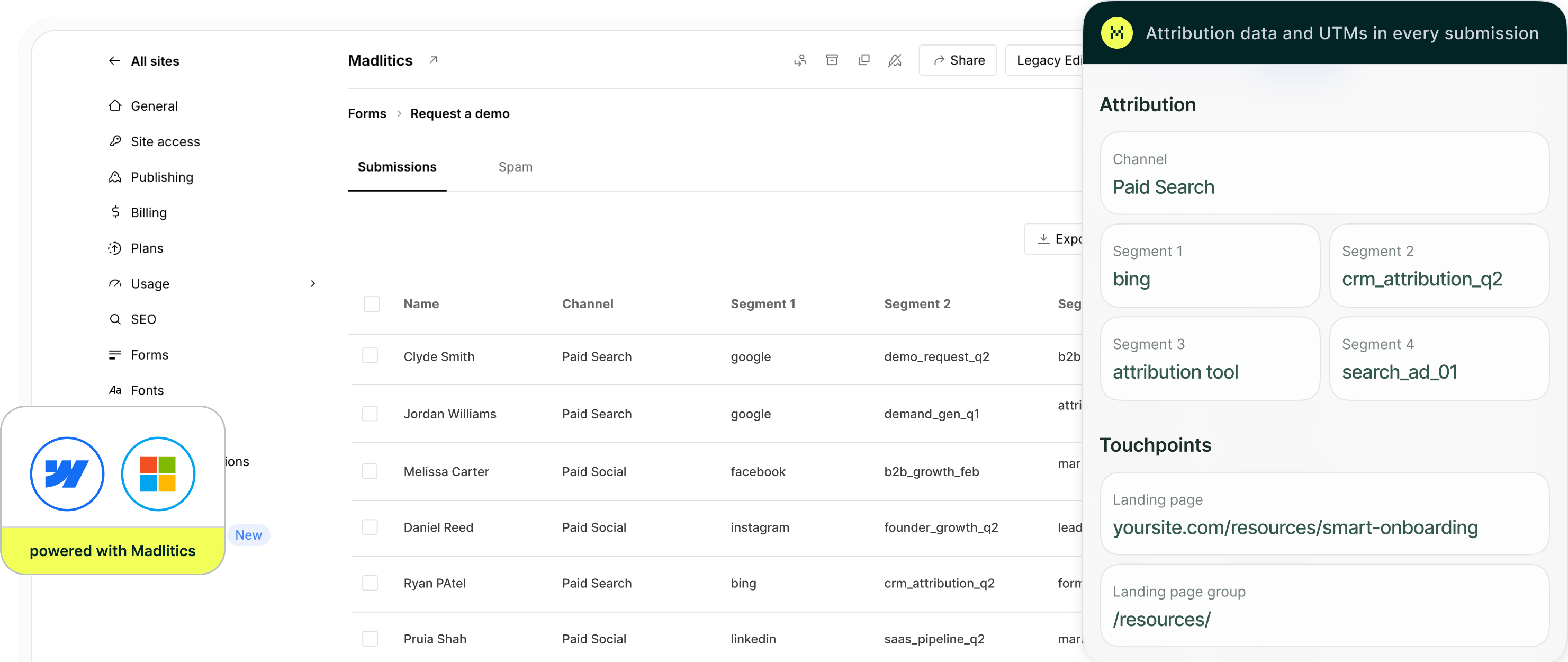Click the Segment 1 bing card

point(1210,265)
